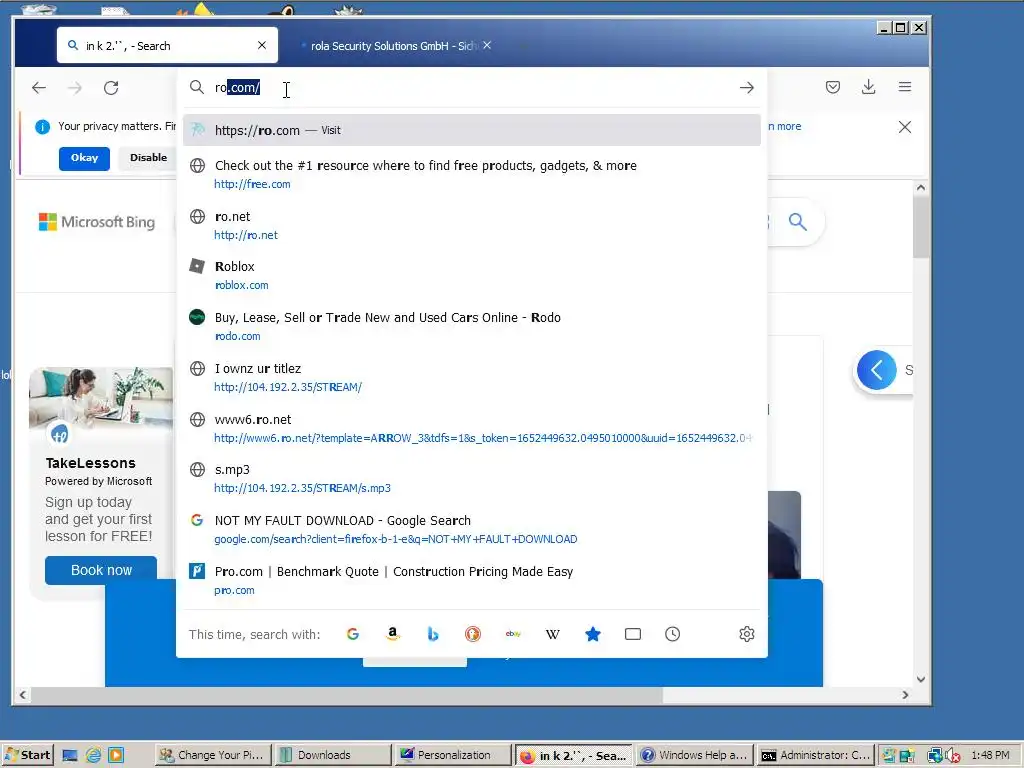Screen dimensions: 1024x768
Task: Click the Go arrow in address bar
Action: 746,88
